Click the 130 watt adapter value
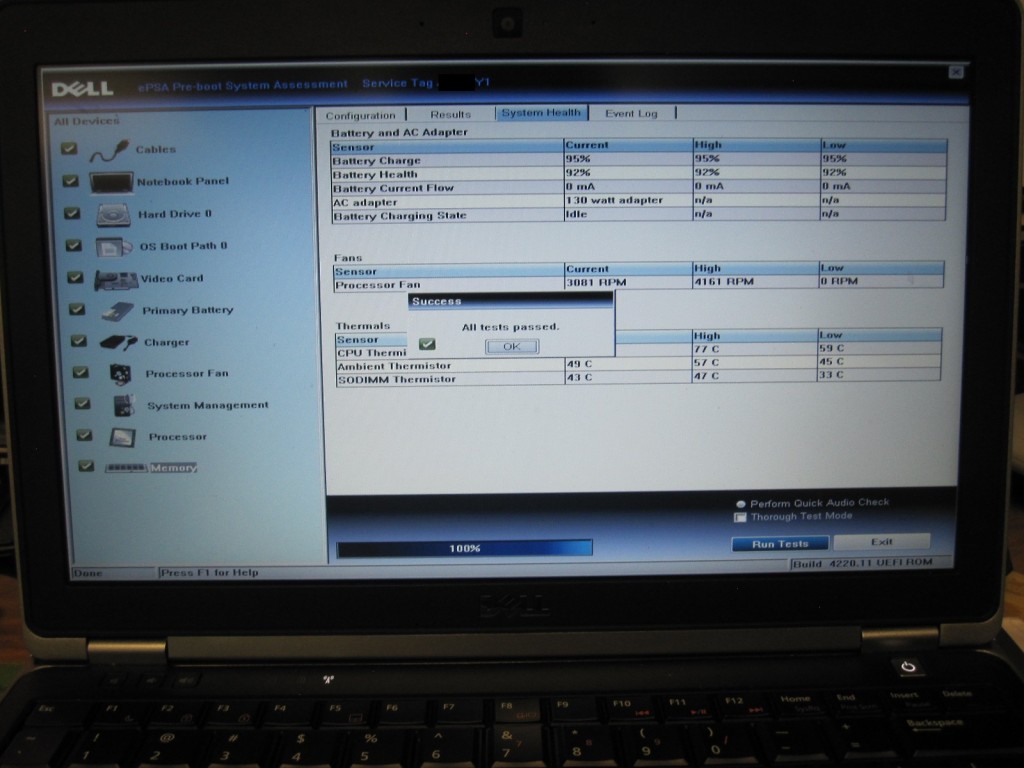Viewport: 1024px width, 768px height. click(x=614, y=200)
